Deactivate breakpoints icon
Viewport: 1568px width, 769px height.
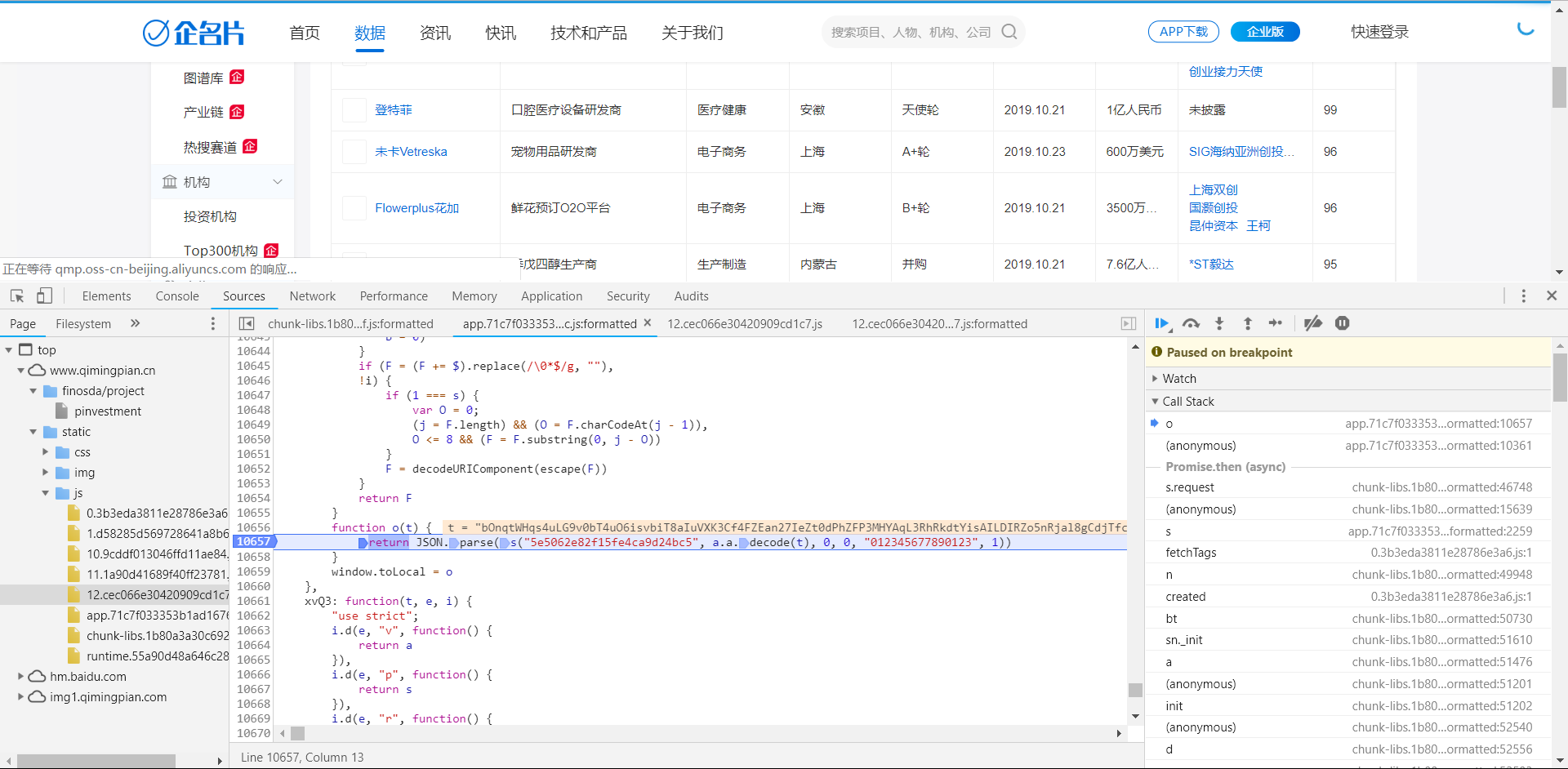[1313, 323]
